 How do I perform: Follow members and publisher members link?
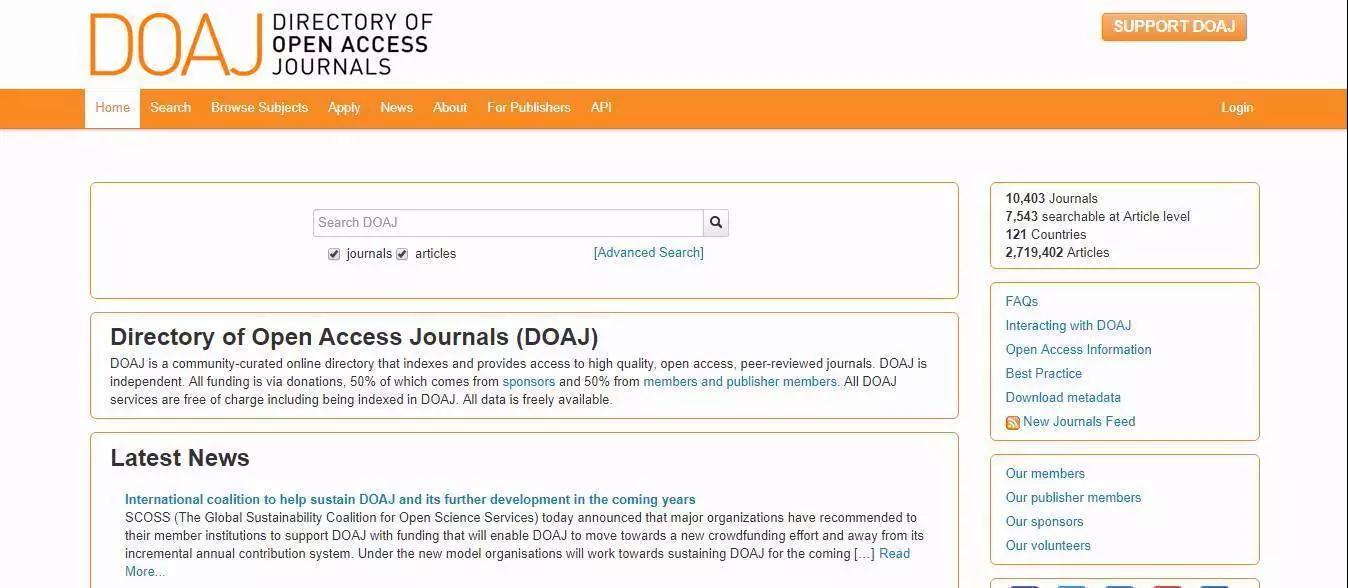tap(741, 382)
